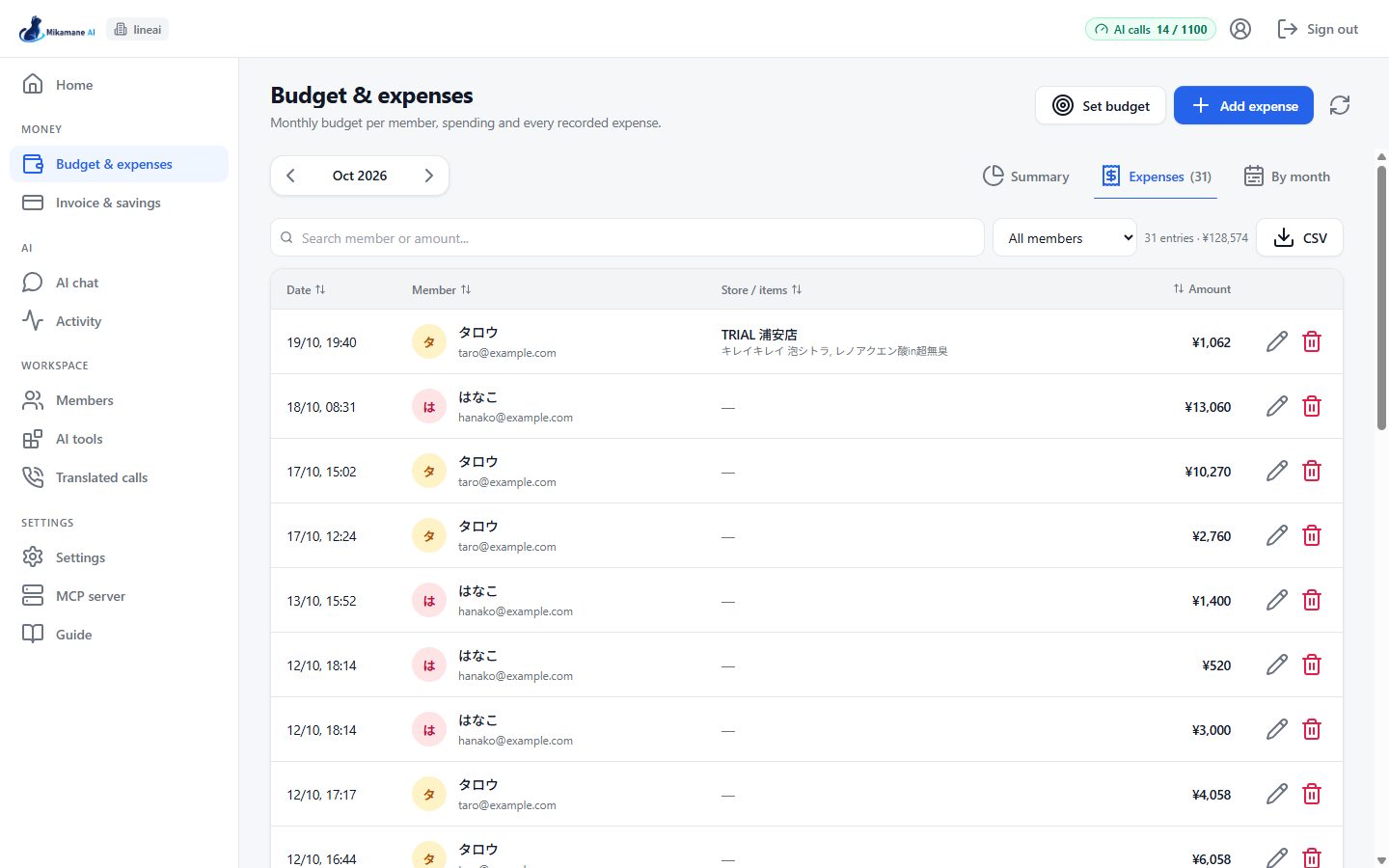The height and width of the screenshot is (868, 1389).
Task: Export expenses with the CSV button
Action: click(1299, 238)
